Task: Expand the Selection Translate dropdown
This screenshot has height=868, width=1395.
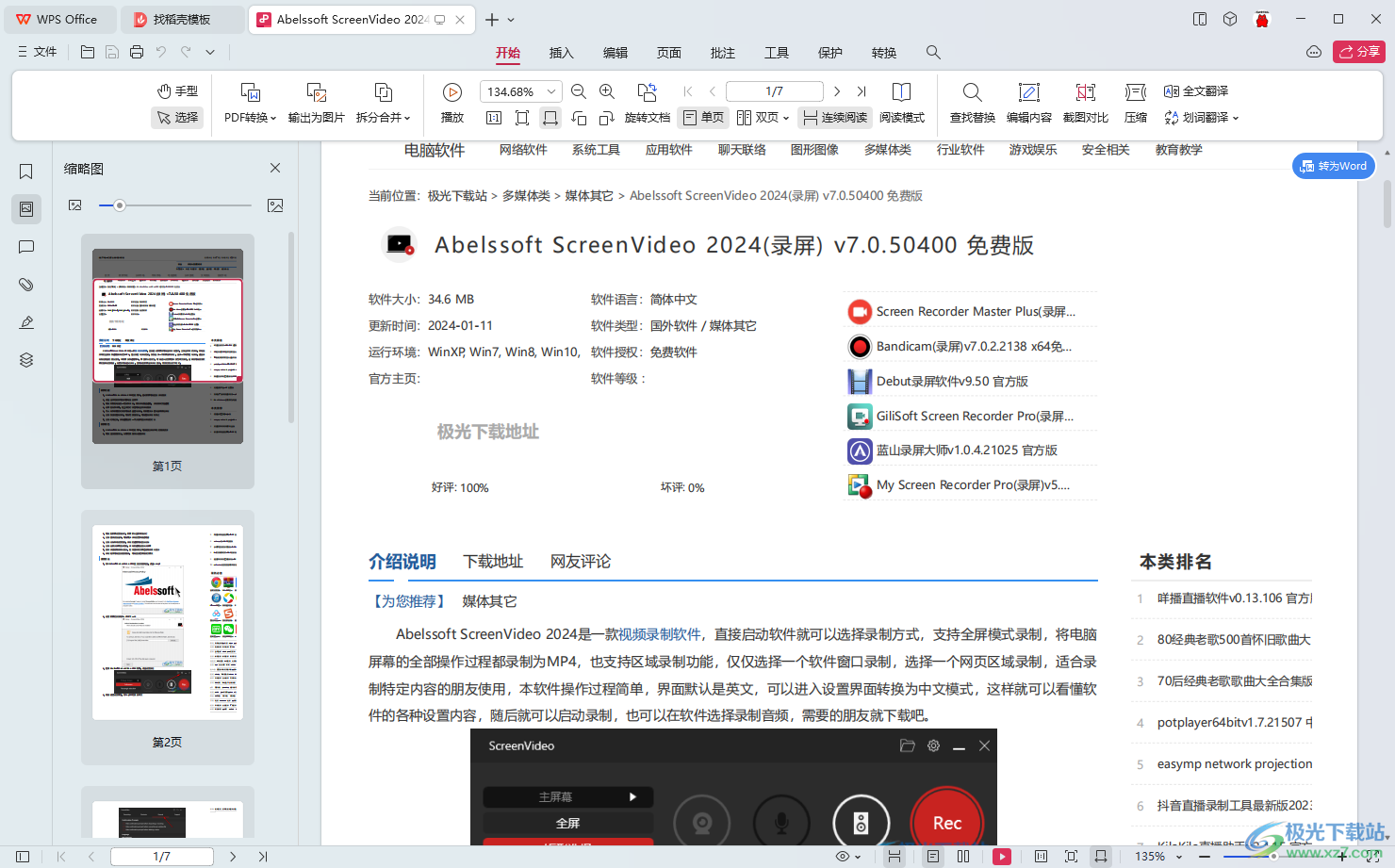Action: (1236, 119)
